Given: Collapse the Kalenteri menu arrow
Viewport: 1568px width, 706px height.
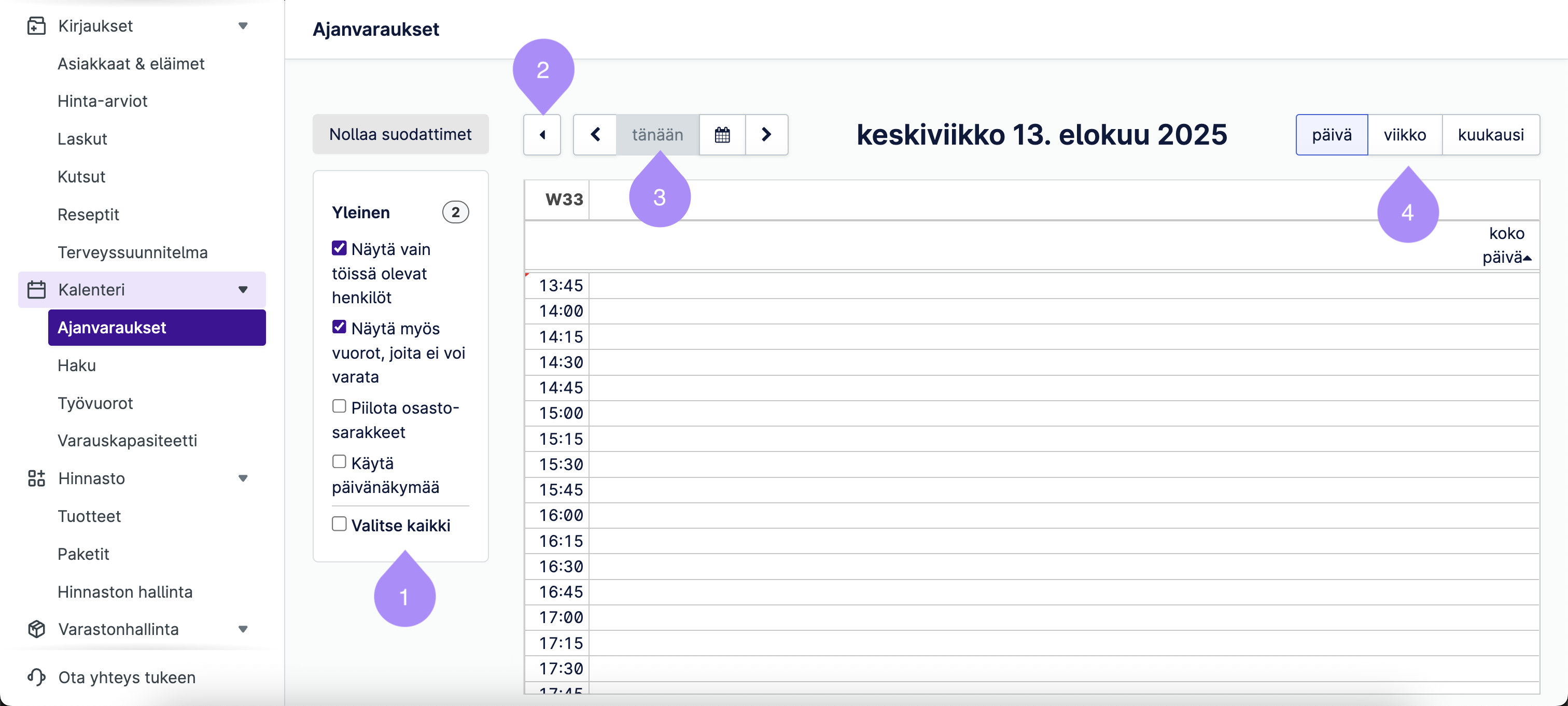Looking at the screenshot, I should [243, 290].
